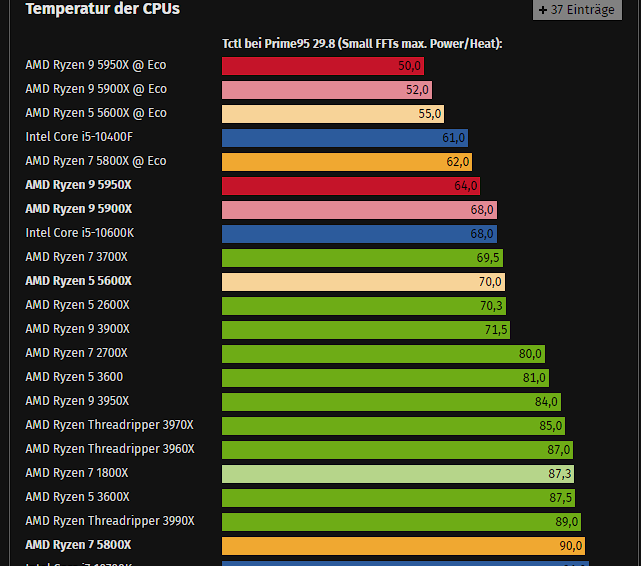Click the green bar with value 69,5
Screen dimensions: 641x566
pos(362,258)
